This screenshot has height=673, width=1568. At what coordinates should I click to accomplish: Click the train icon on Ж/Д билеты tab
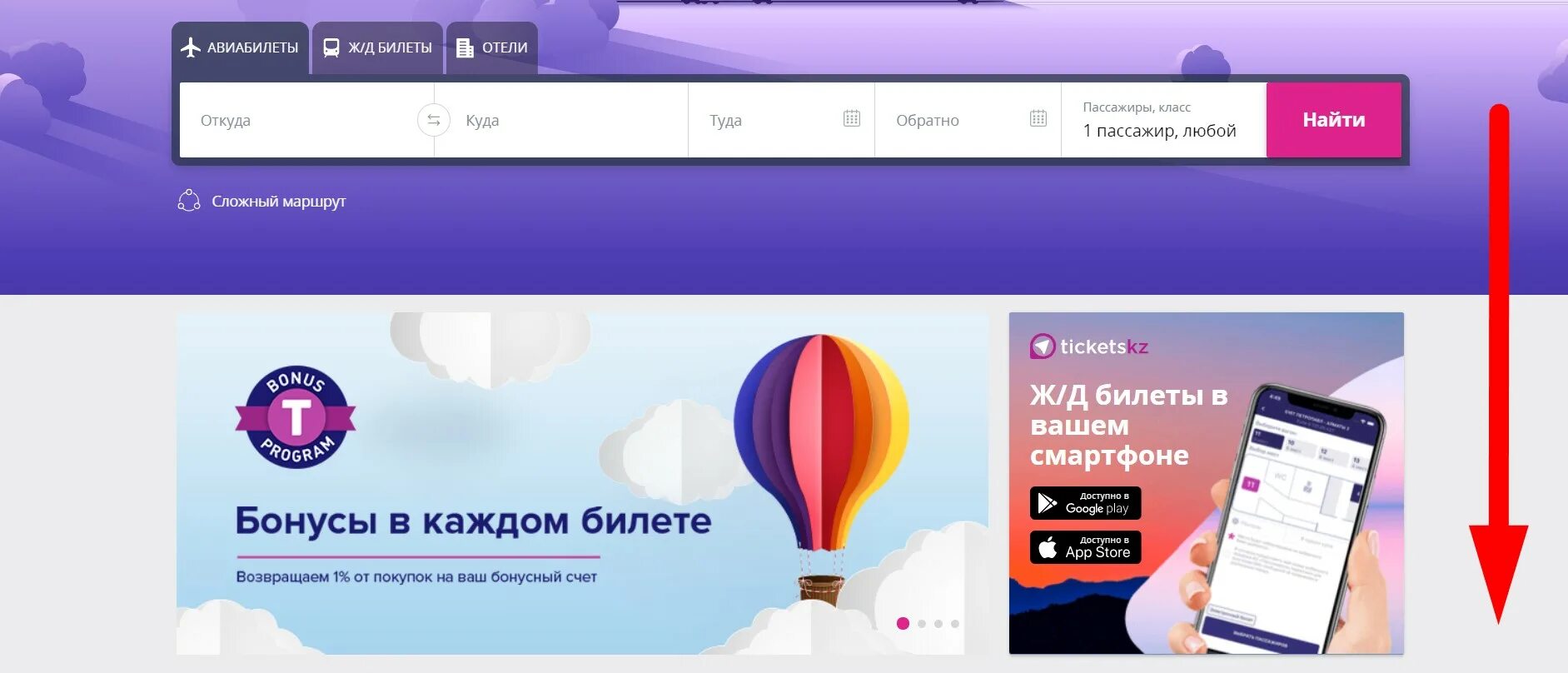pyautogui.click(x=331, y=47)
